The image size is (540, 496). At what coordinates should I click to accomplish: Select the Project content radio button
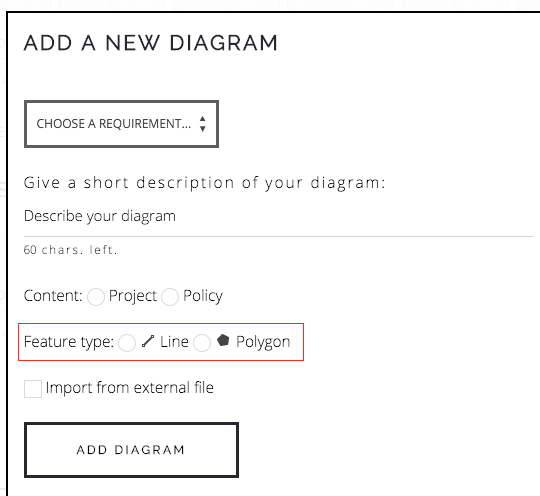pos(96,297)
